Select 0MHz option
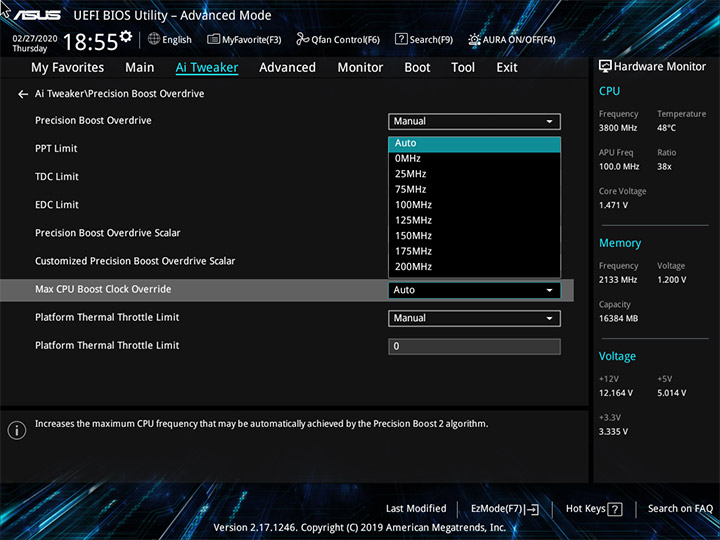Viewport: 720px width, 540px height. (x=474, y=158)
